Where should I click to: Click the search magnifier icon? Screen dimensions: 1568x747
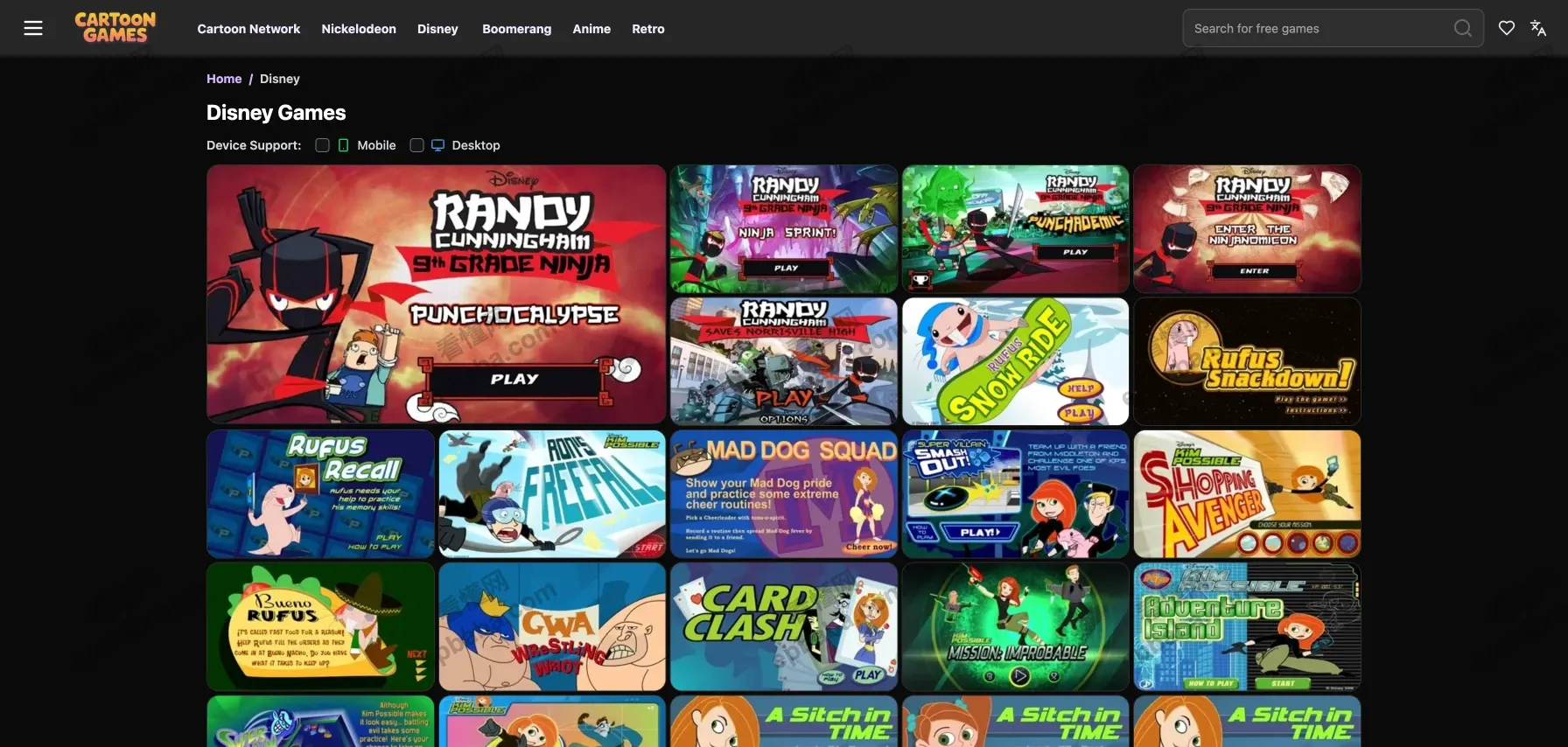pos(1462,28)
